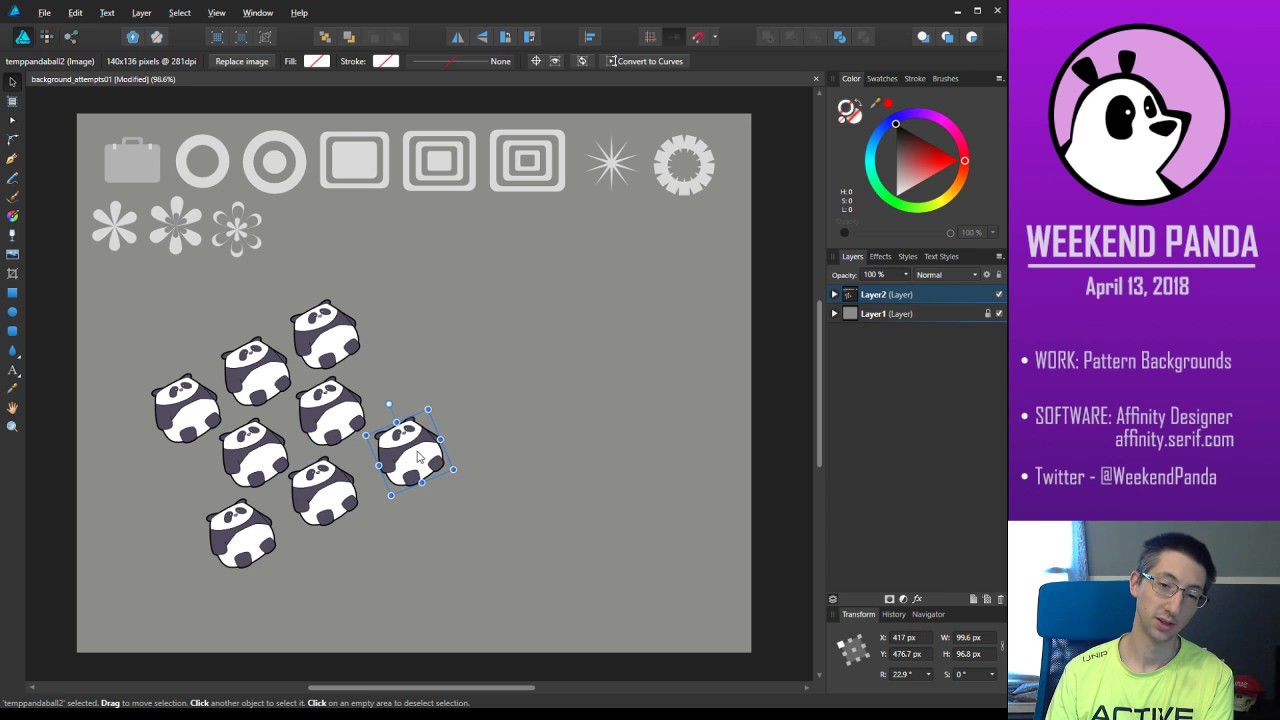Unlock Layer1 using its lock icon

987,314
